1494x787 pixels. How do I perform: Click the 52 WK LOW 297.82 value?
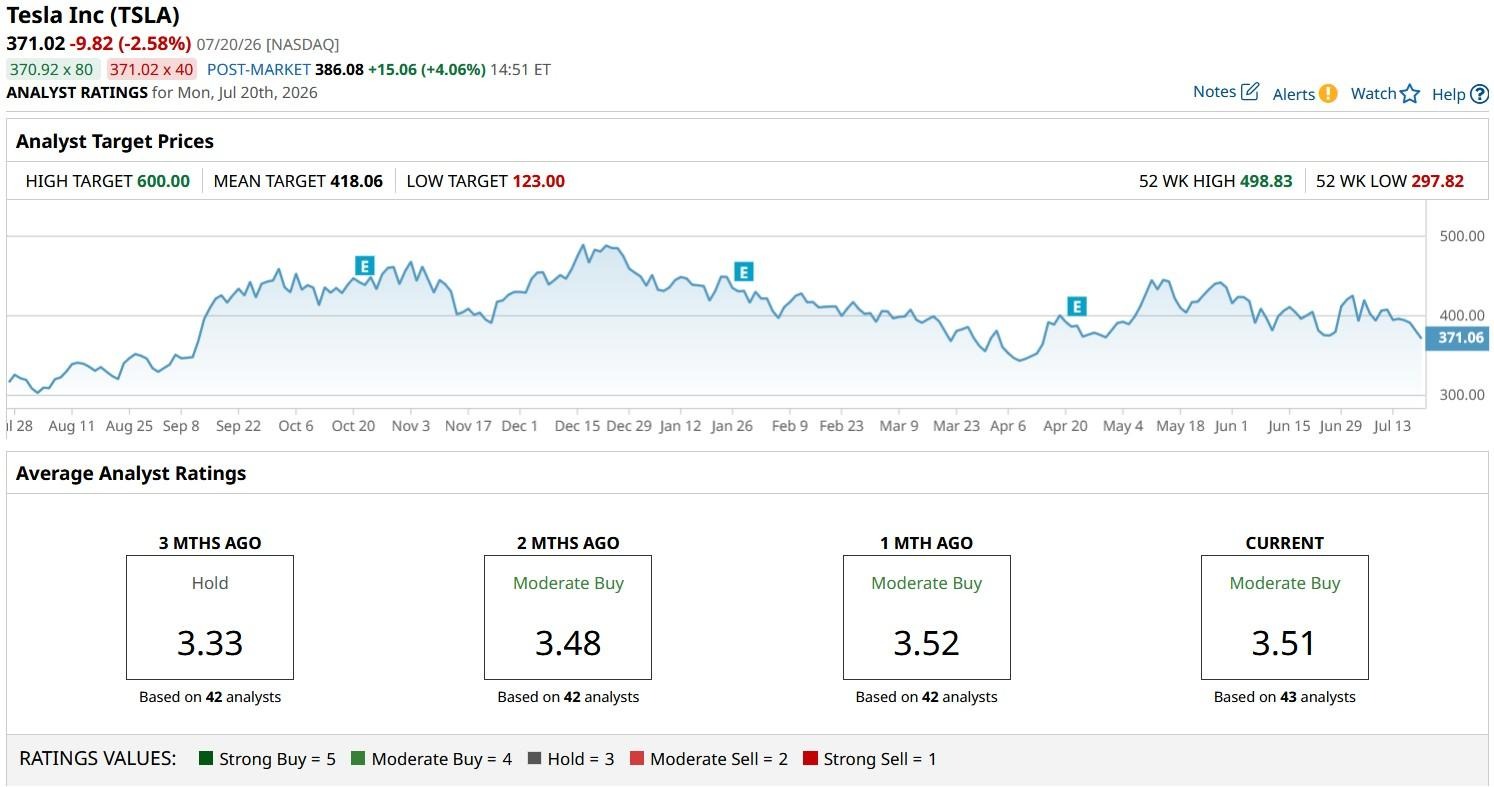[1437, 181]
